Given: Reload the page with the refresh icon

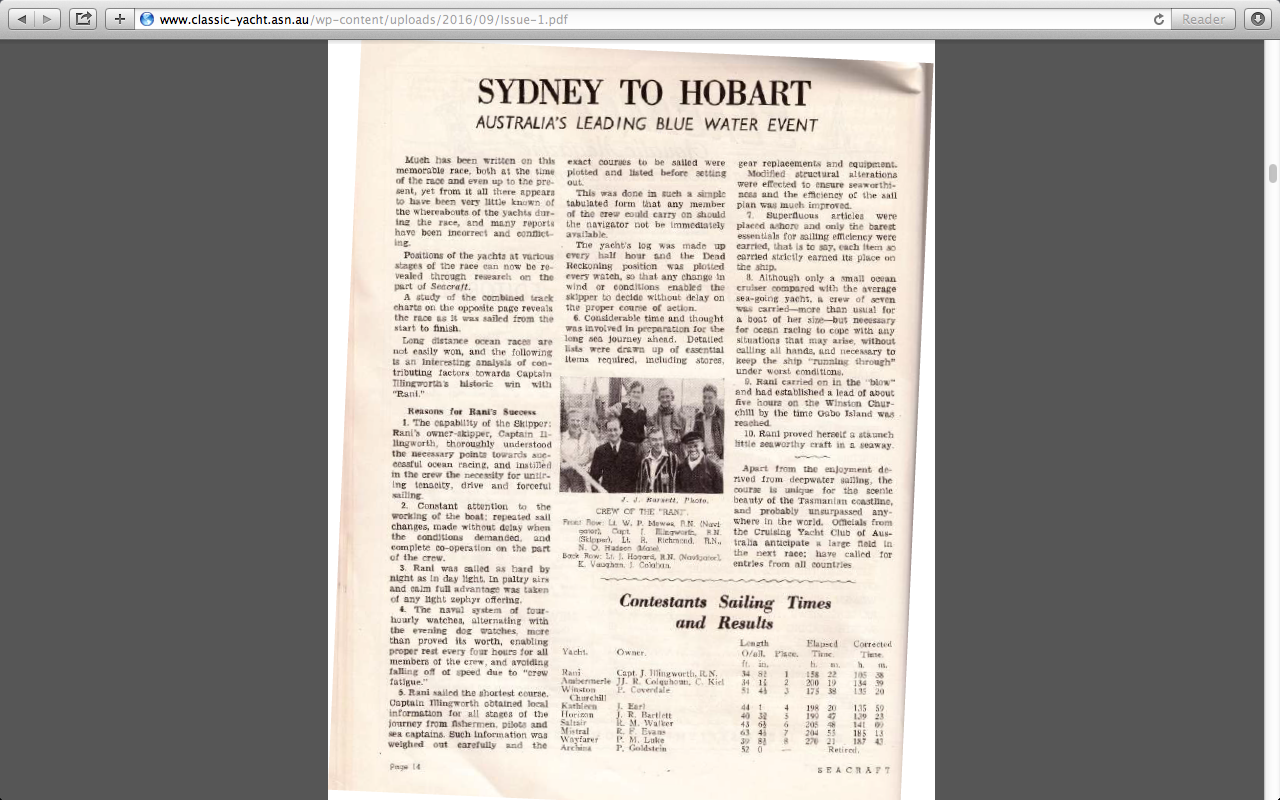Looking at the screenshot, I should coord(1159,19).
